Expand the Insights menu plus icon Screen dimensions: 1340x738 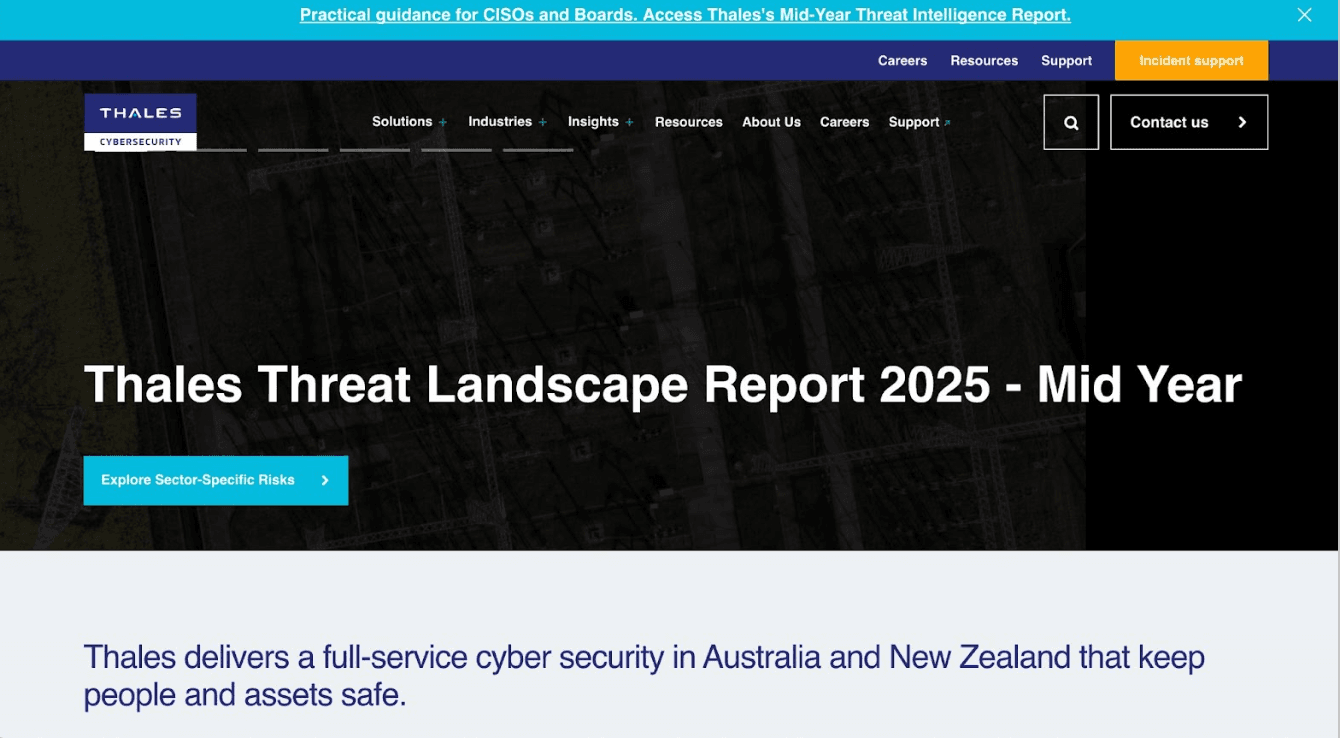pyautogui.click(x=630, y=122)
